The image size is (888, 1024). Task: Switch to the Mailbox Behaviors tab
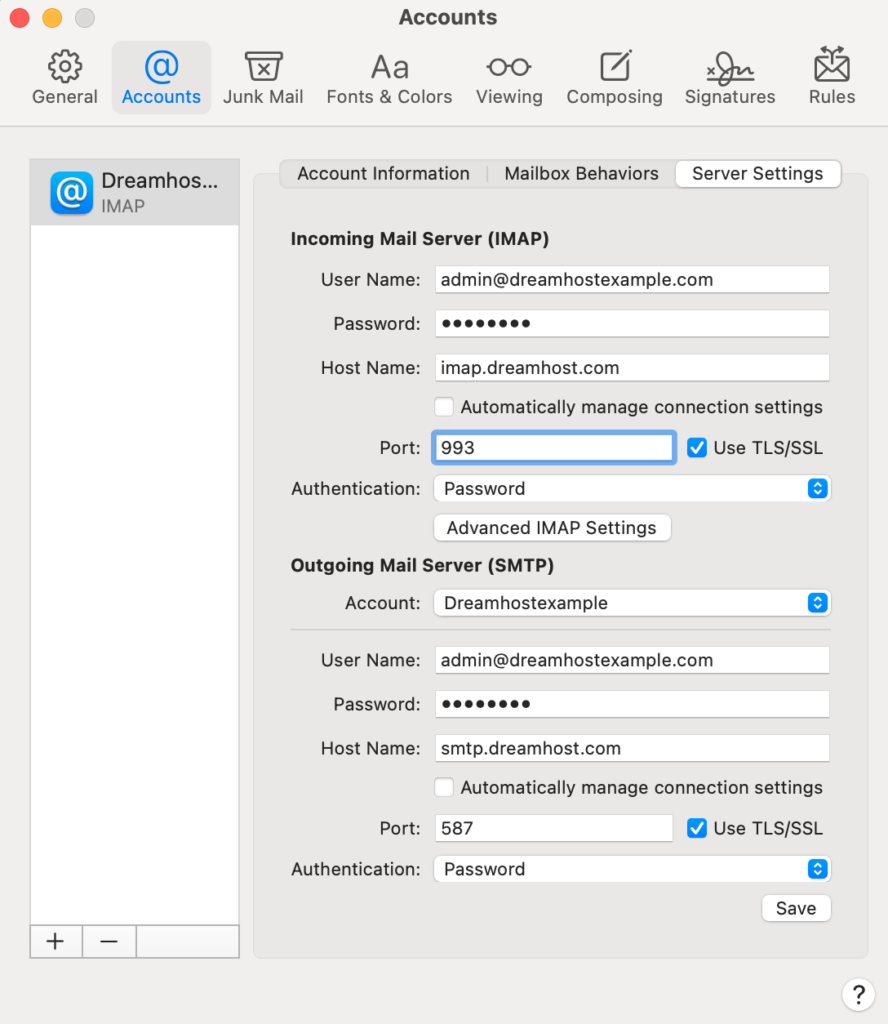(581, 173)
